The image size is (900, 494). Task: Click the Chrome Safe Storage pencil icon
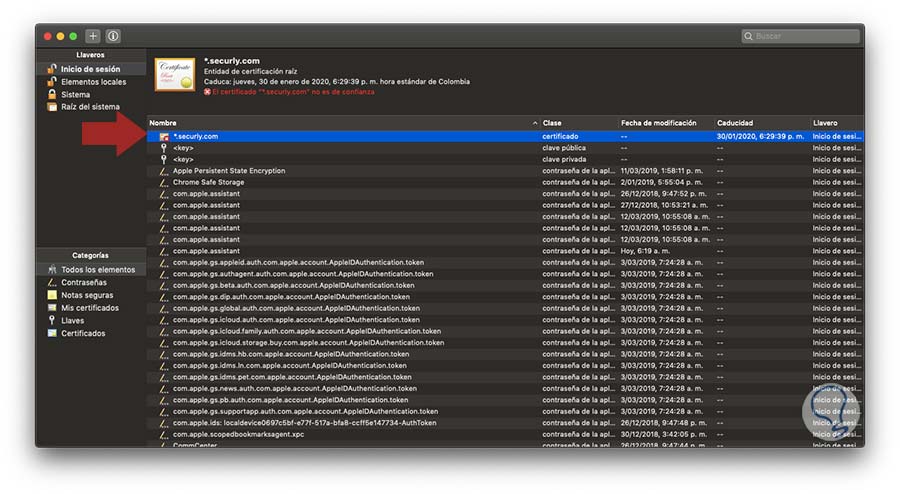[164, 182]
